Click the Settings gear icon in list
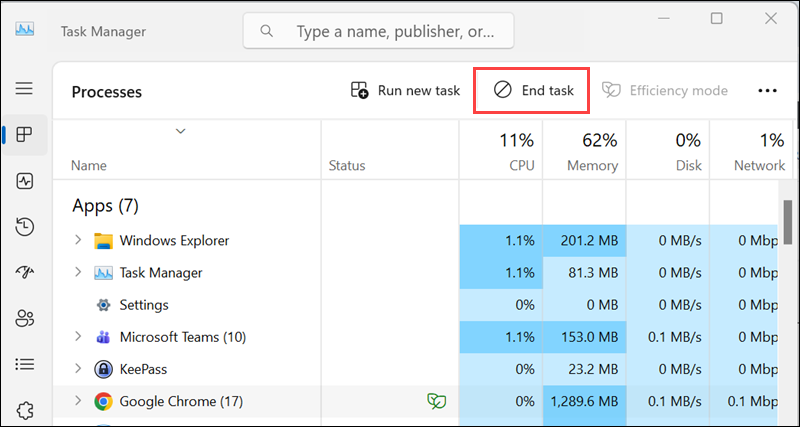Image resolution: width=800 pixels, height=427 pixels. (x=103, y=305)
